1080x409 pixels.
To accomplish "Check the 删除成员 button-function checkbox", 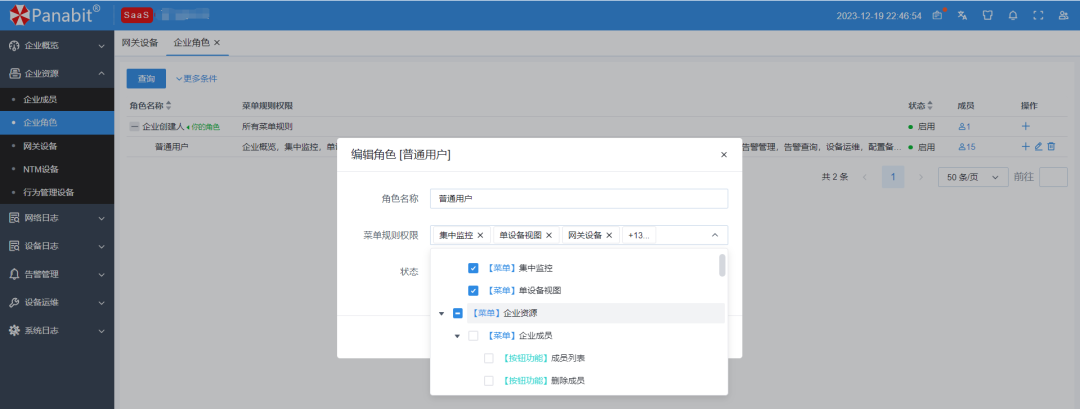I will [489, 381].
